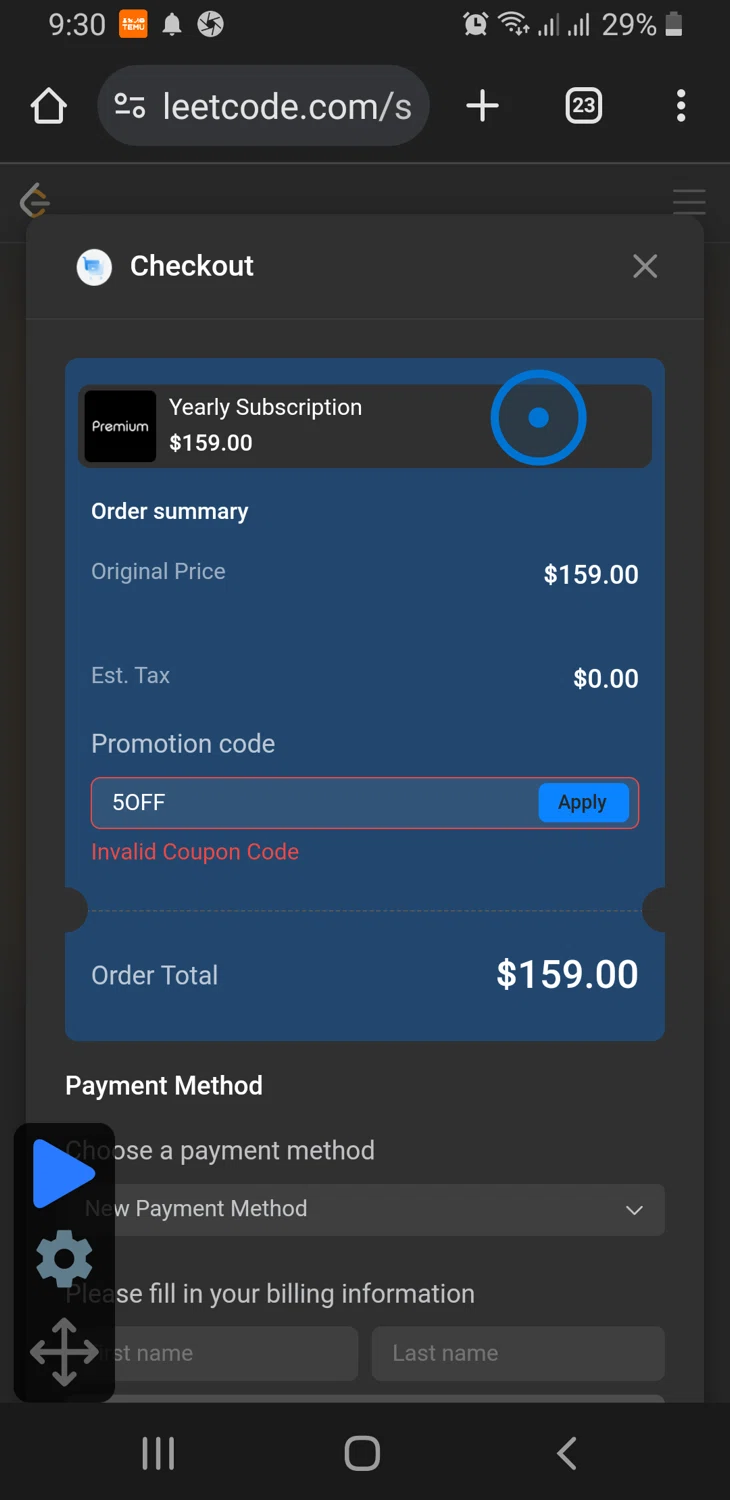This screenshot has width=730, height=1500.
Task: Tap the browser home icon
Action: point(48,106)
